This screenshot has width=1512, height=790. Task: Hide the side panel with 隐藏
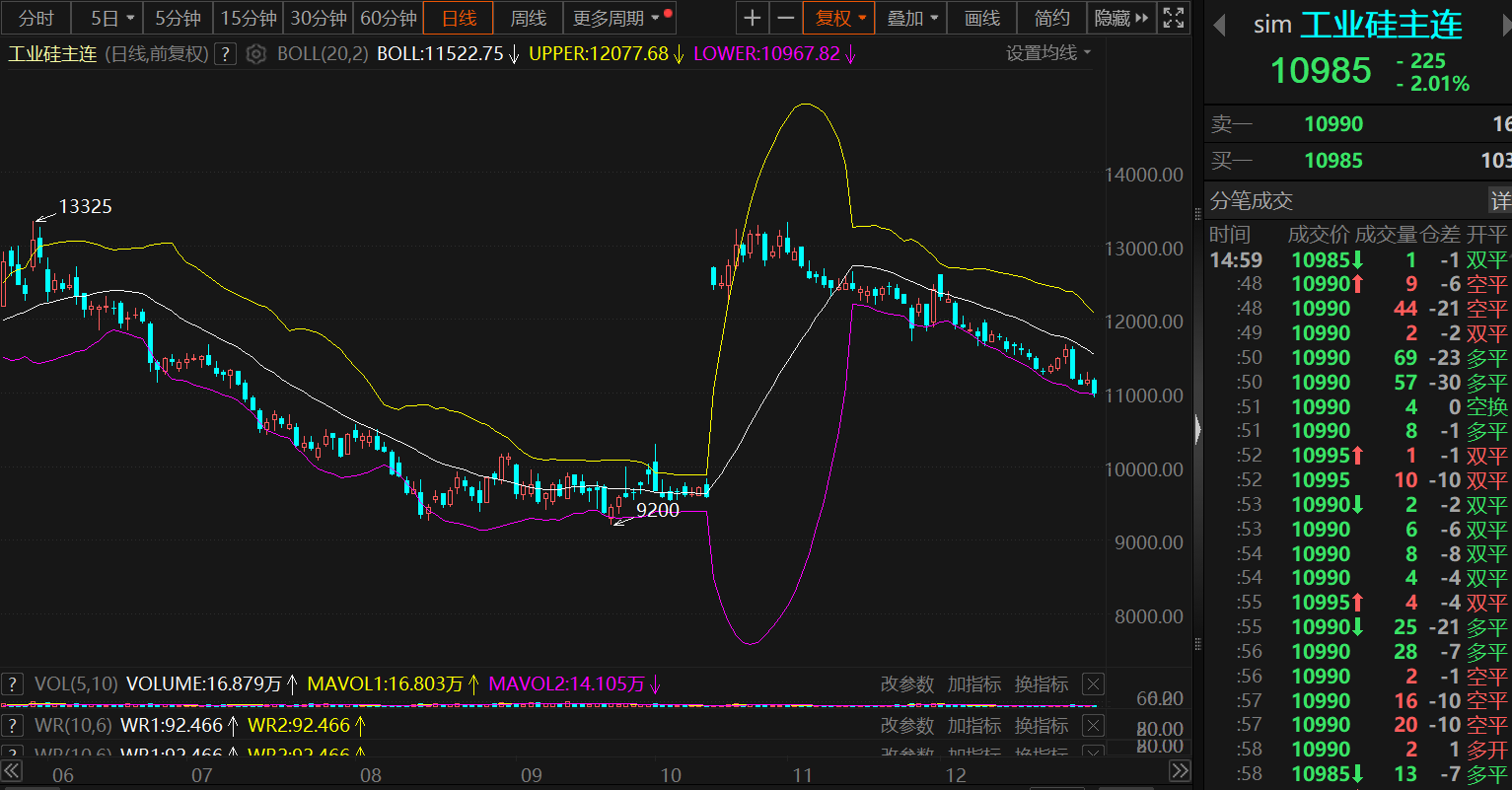(x=1121, y=18)
